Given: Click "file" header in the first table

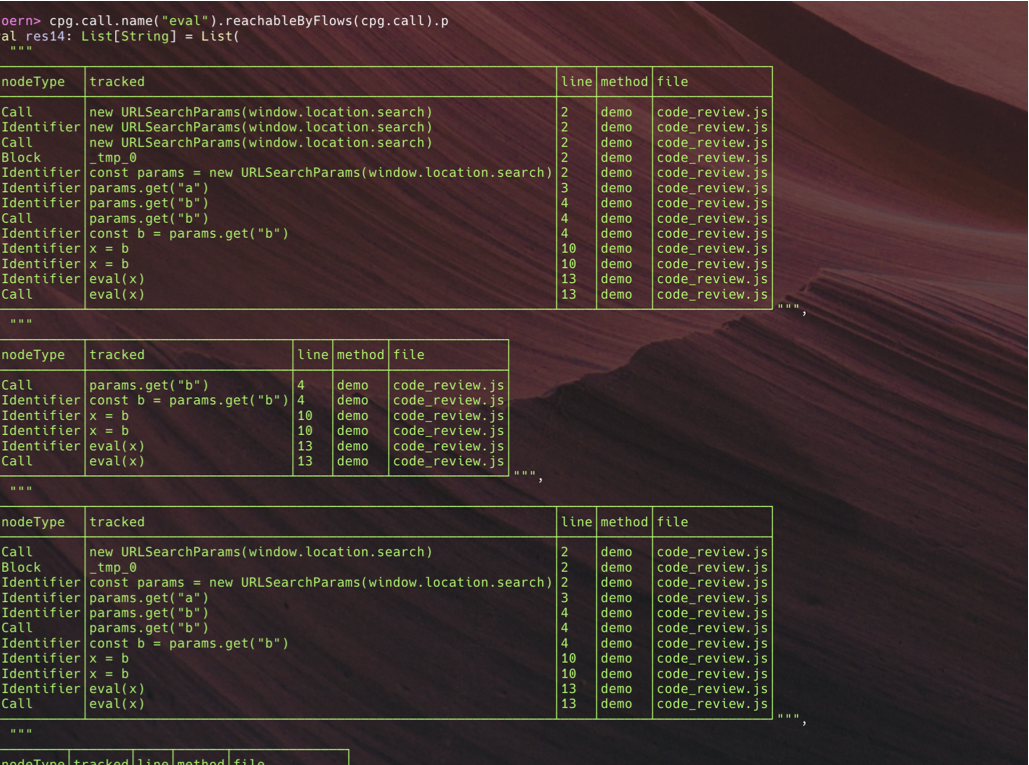Looking at the screenshot, I should pyautogui.click(x=672, y=82).
